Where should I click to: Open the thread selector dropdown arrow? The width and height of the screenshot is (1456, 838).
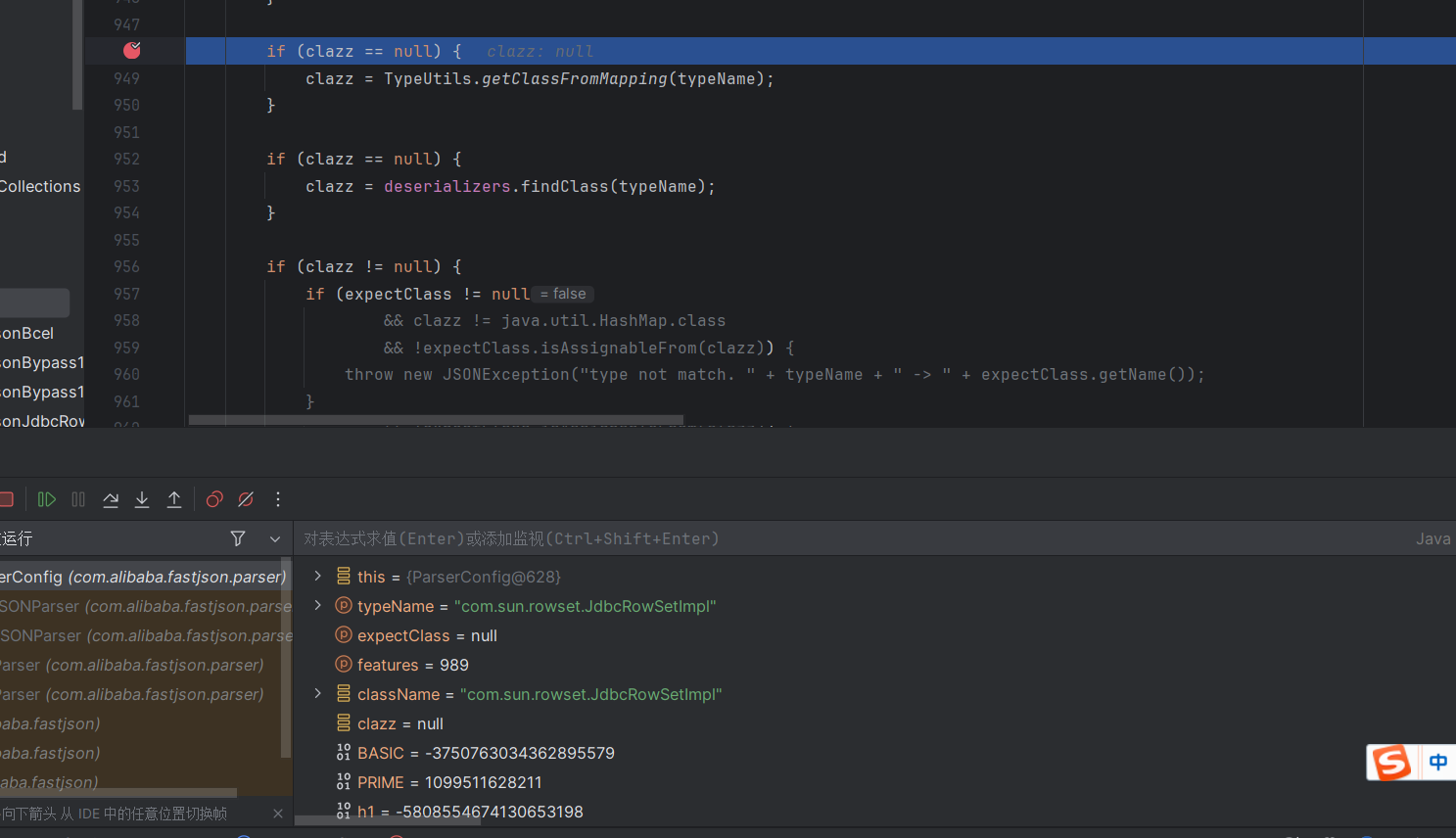(x=275, y=538)
